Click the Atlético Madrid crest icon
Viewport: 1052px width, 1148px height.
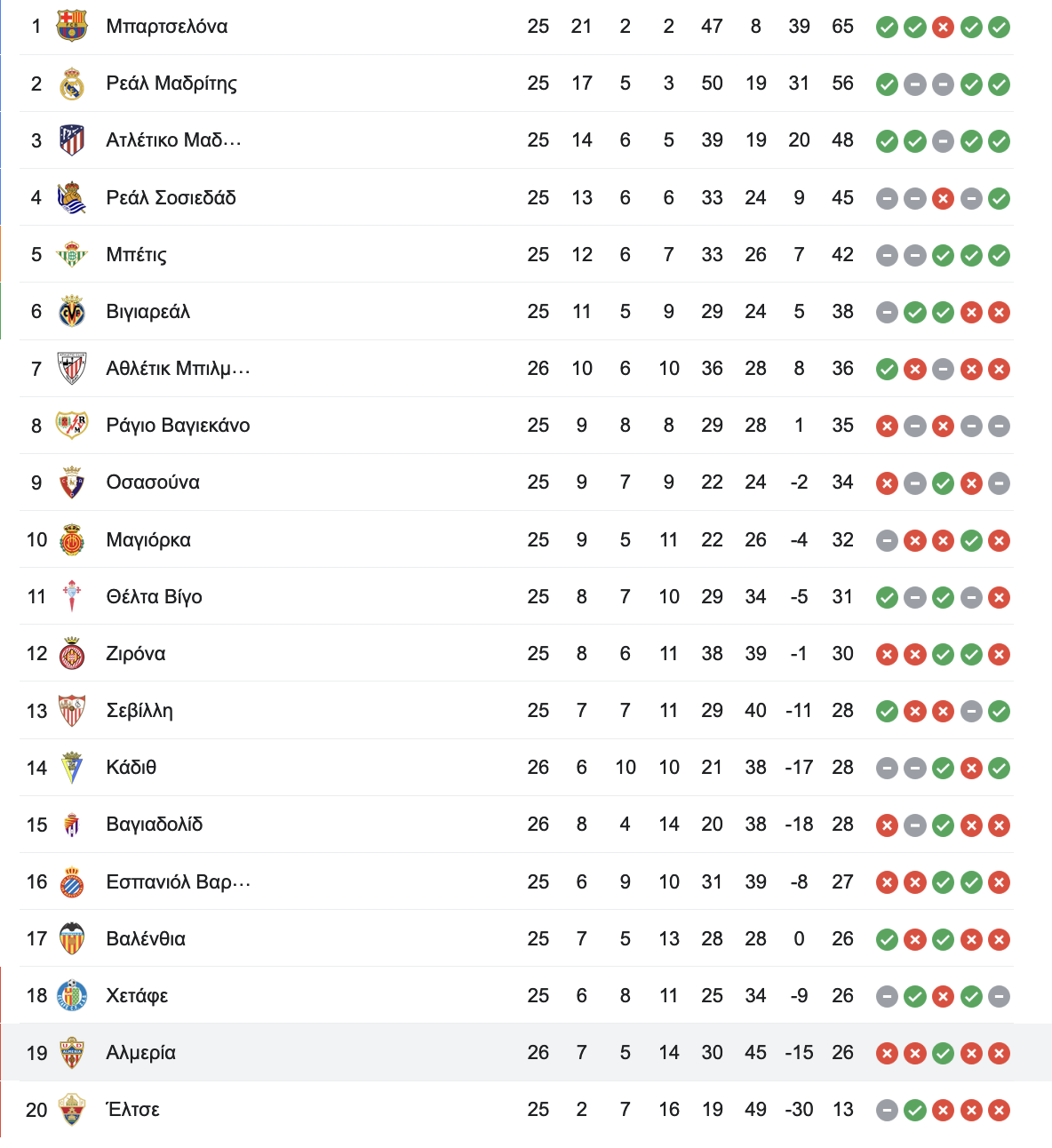pyautogui.click(x=72, y=140)
